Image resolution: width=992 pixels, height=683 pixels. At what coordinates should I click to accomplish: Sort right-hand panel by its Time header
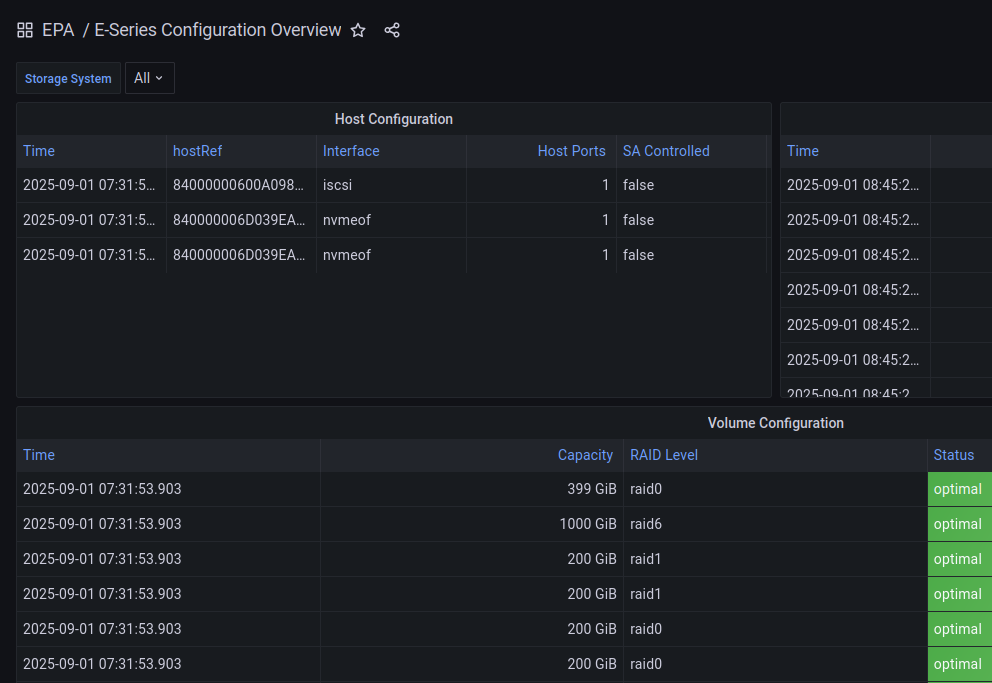[x=803, y=151]
